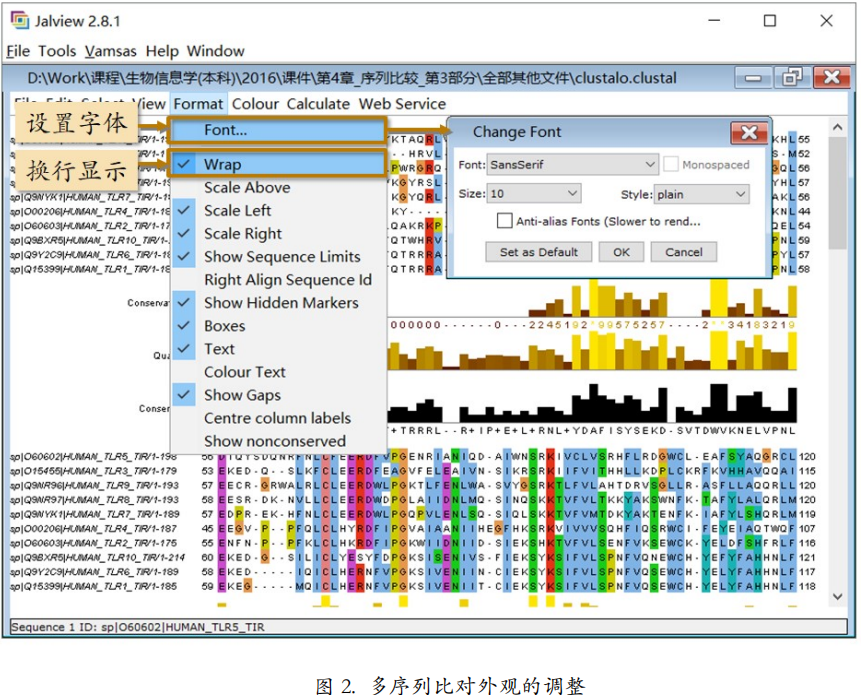Screen dimensions: 862x695
Task: Select sequence O15455 HUMAN_TLR3_TIR/1-179
Action: [x=93, y=471]
